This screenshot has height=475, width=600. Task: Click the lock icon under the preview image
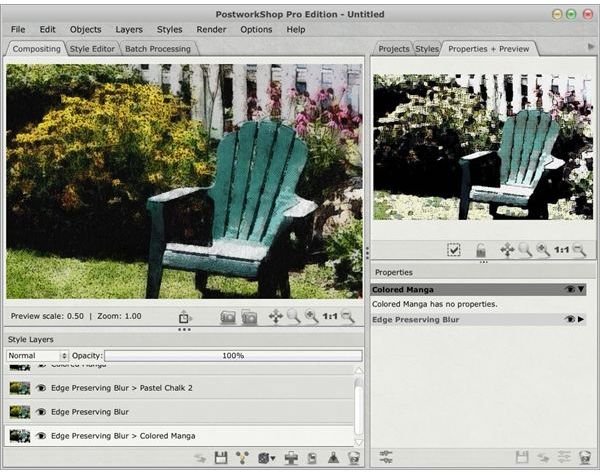tap(481, 250)
